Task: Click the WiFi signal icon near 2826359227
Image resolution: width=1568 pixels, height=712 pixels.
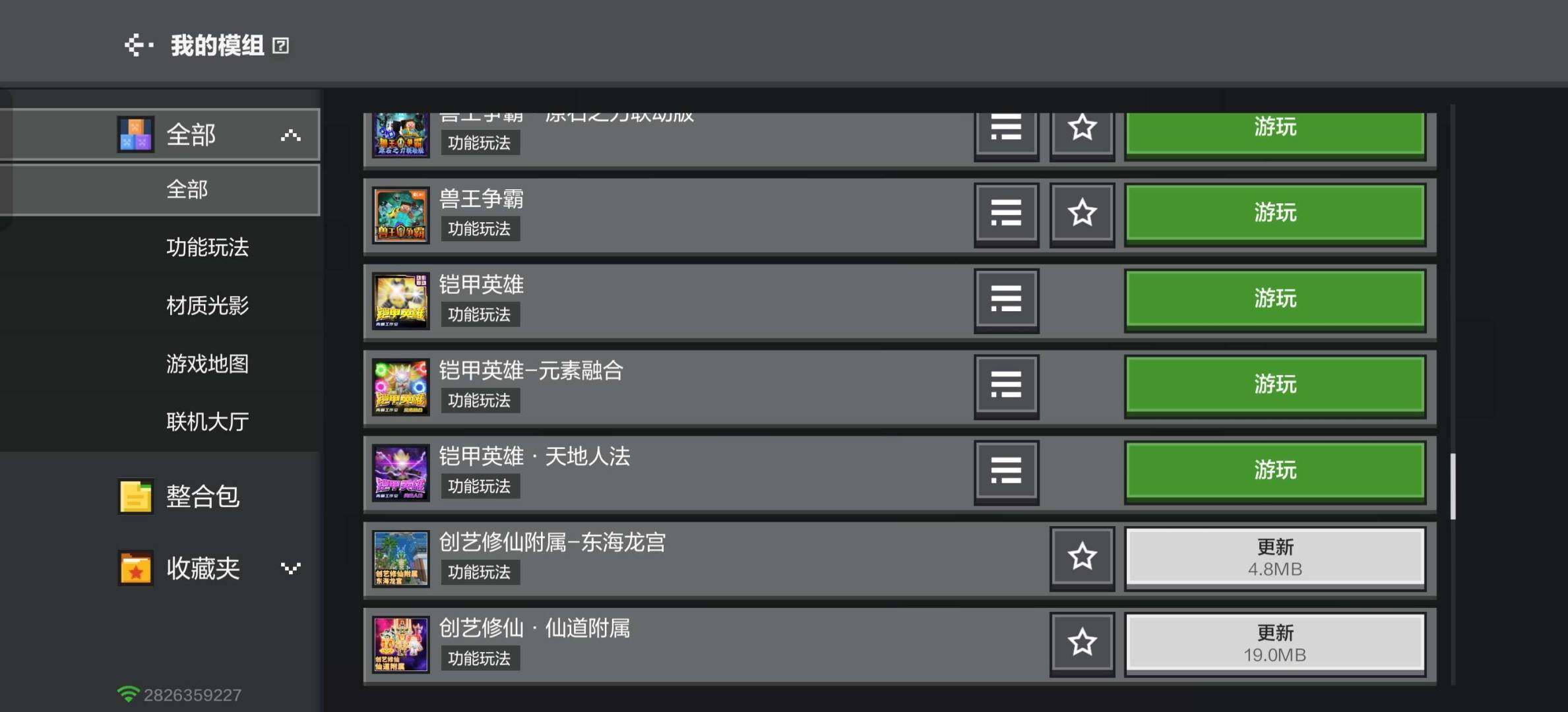Action: click(128, 694)
